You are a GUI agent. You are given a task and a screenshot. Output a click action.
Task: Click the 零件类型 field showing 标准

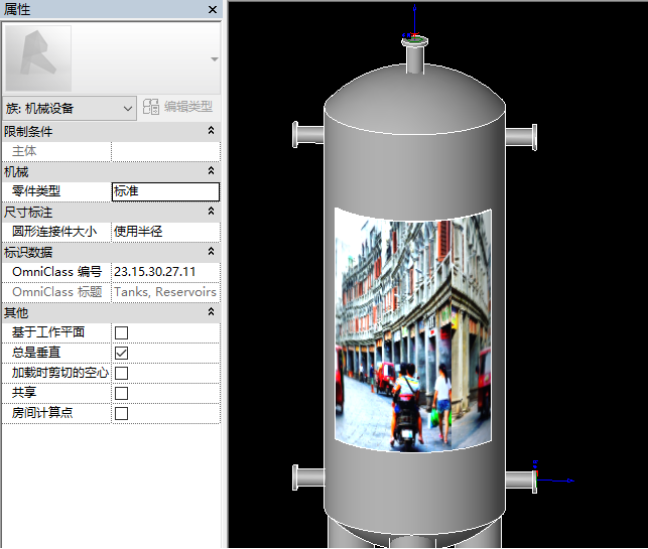point(165,191)
